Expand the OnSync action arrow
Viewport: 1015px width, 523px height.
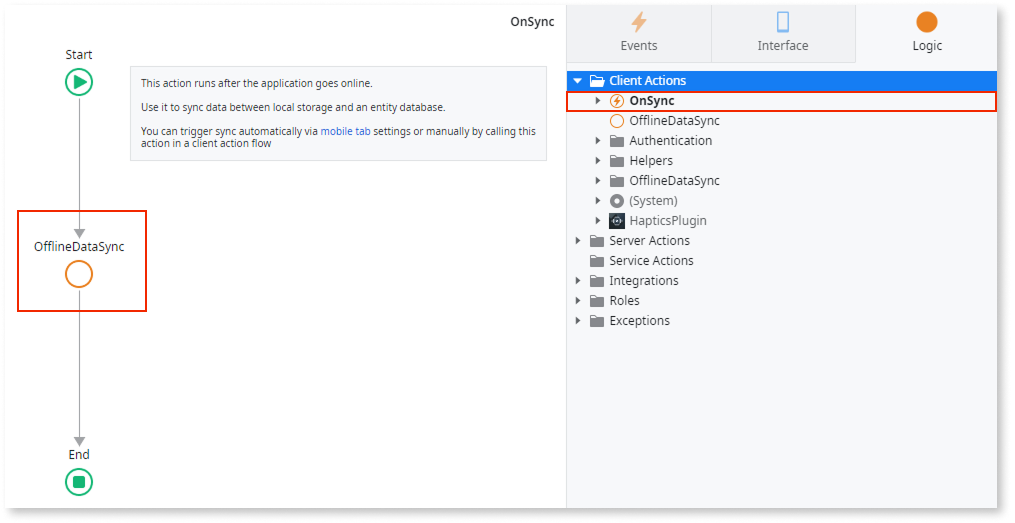pyautogui.click(x=598, y=101)
